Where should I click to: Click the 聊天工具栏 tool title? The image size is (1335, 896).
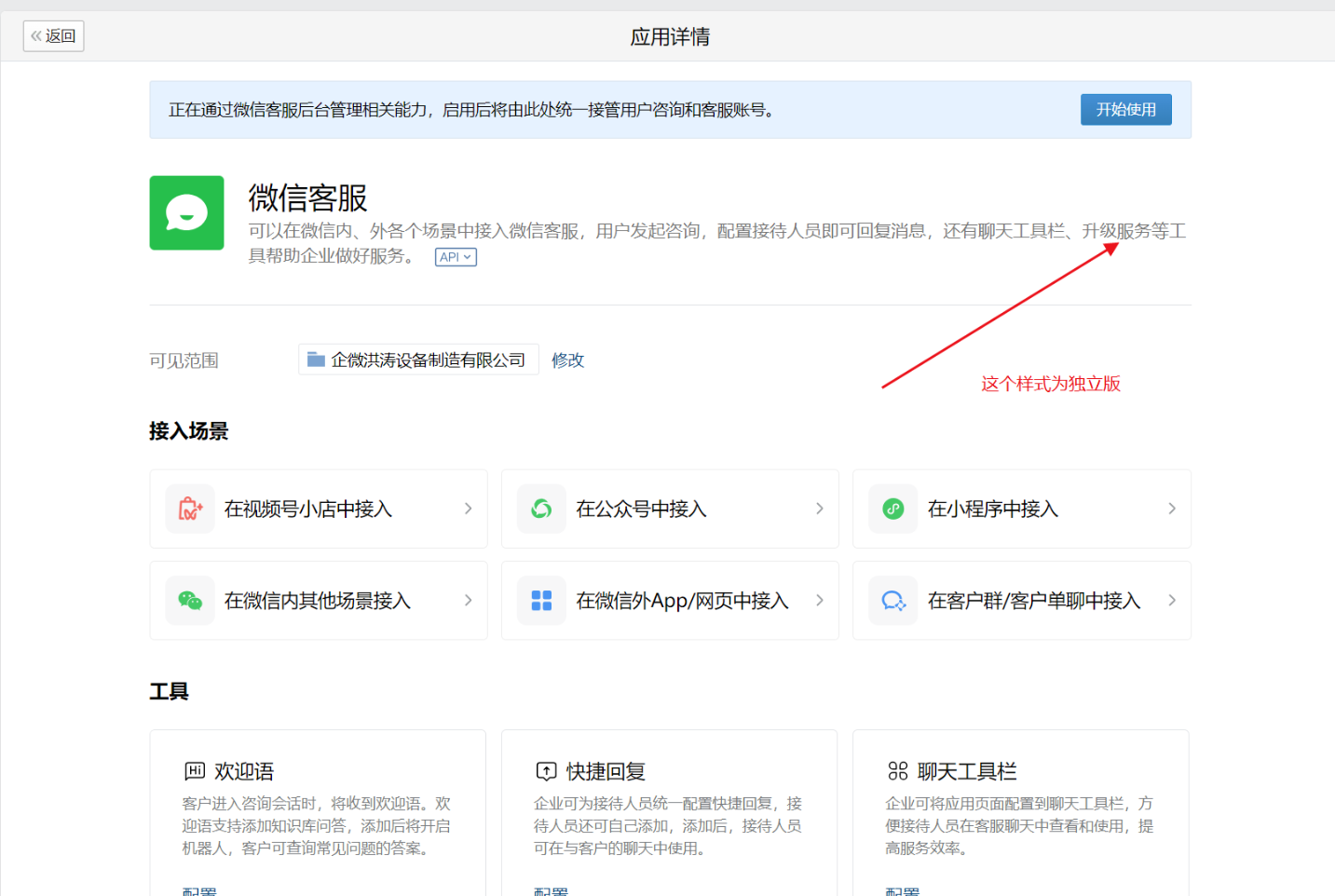(967, 771)
